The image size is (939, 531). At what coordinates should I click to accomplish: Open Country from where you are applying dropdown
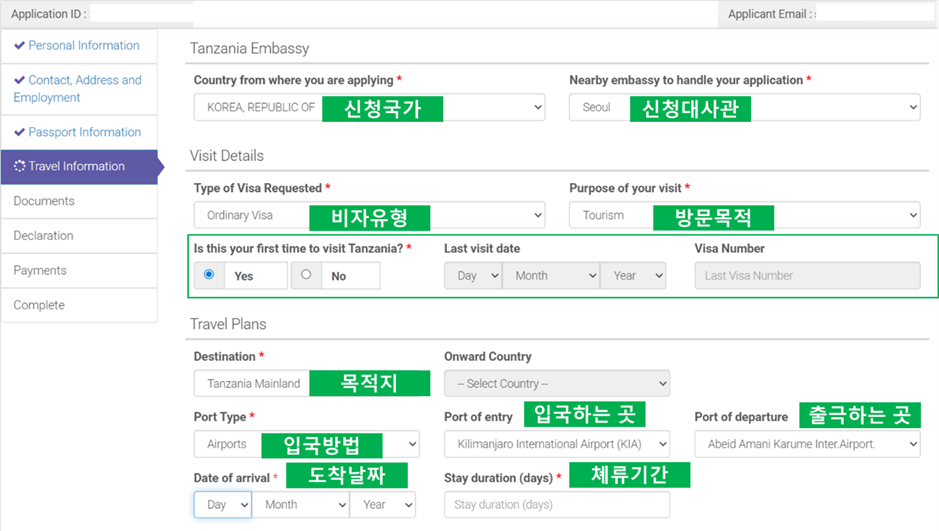tap(369, 107)
